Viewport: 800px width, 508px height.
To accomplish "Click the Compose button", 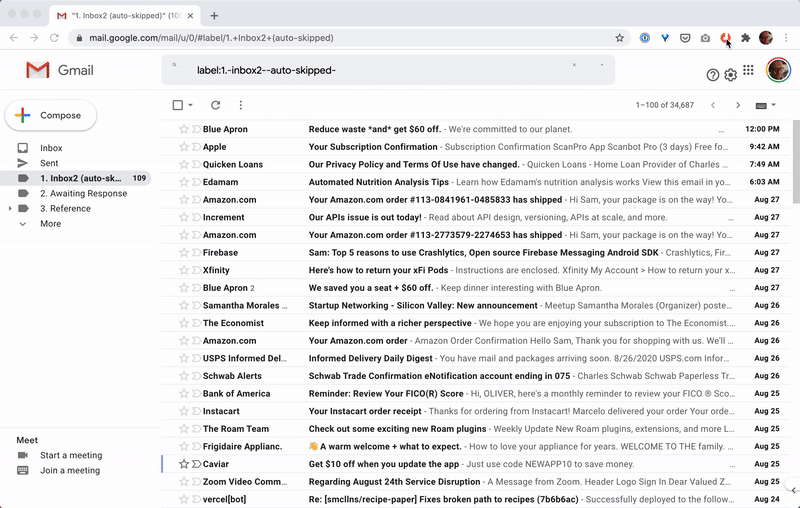I will pyautogui.click(x=51, y=115).
